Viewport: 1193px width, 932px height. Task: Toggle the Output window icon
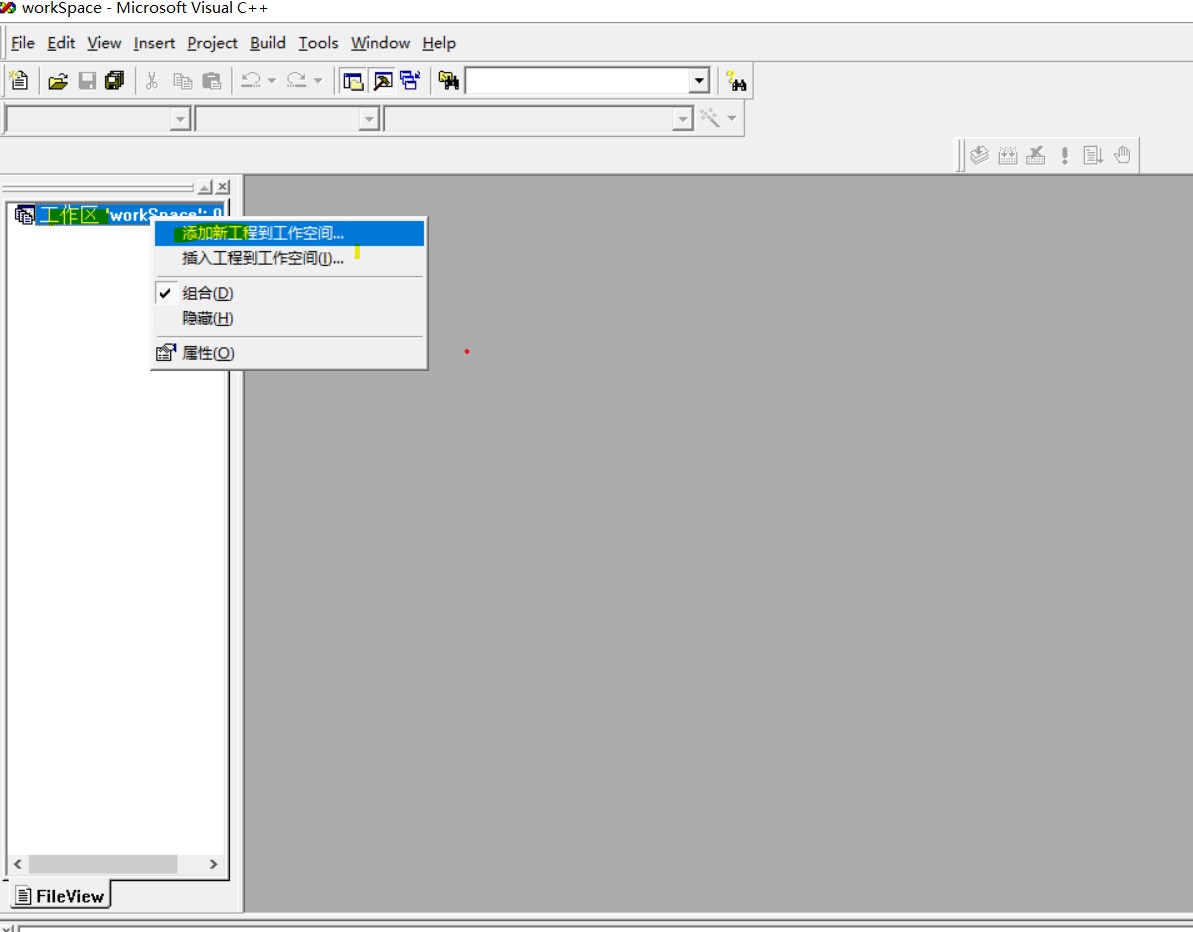(383, 81)
